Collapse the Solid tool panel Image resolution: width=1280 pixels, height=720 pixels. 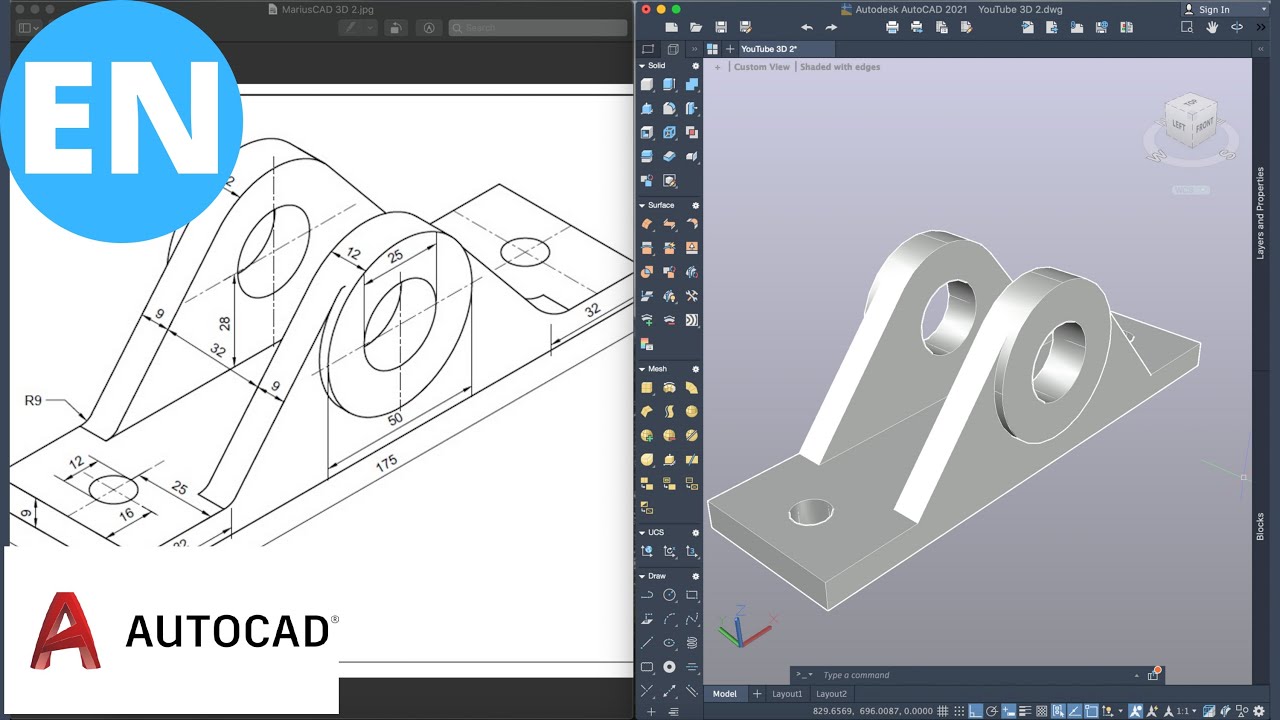(642, 66)
